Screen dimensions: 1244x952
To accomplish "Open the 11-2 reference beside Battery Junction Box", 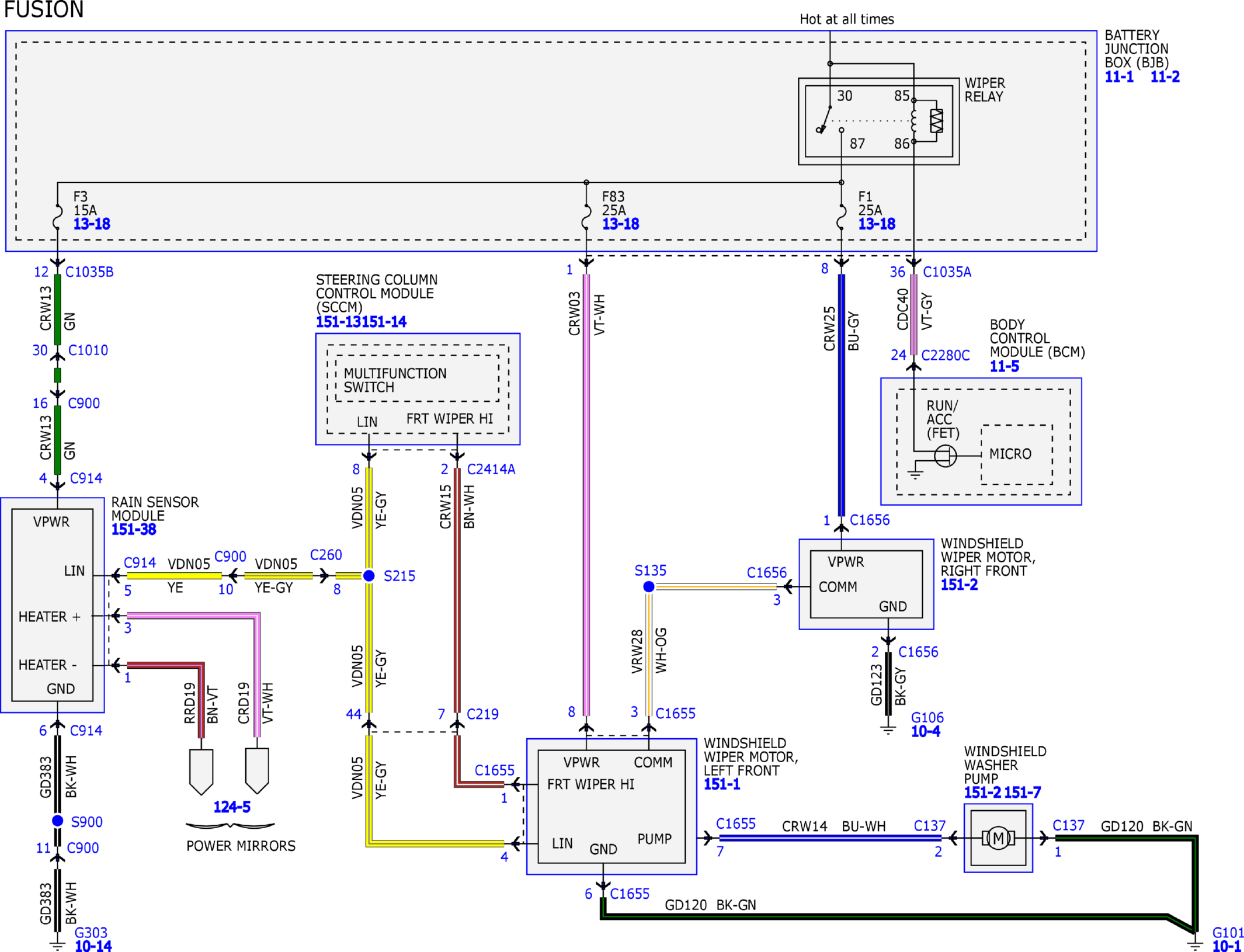I will pos(1165,77).
